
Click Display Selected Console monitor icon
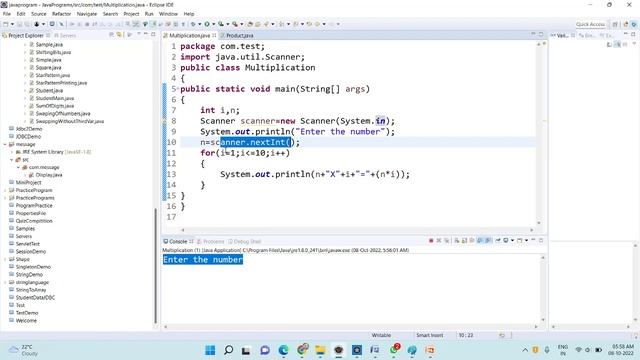506,241
